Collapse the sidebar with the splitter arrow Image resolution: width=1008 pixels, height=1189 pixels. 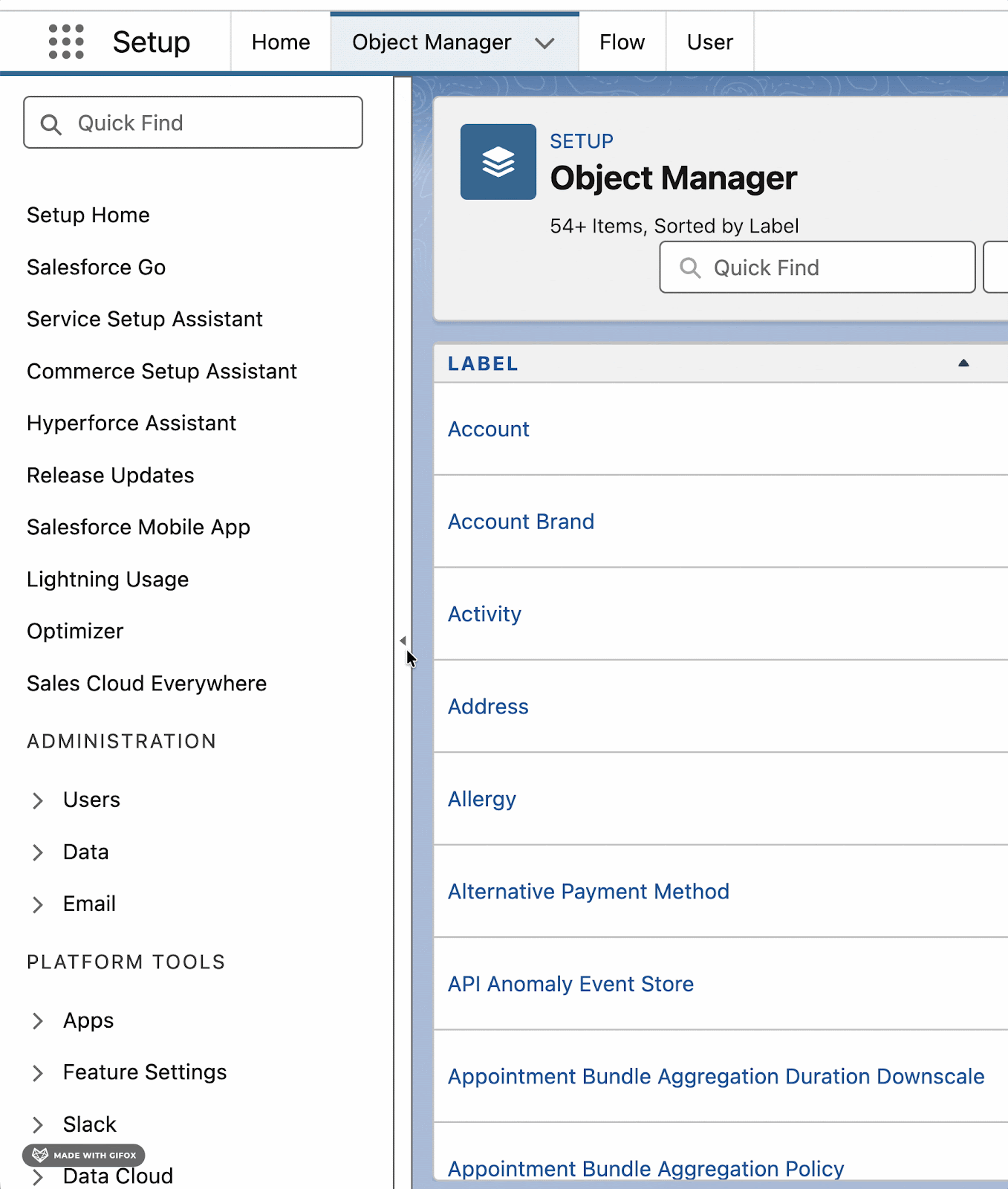[403, 641]
